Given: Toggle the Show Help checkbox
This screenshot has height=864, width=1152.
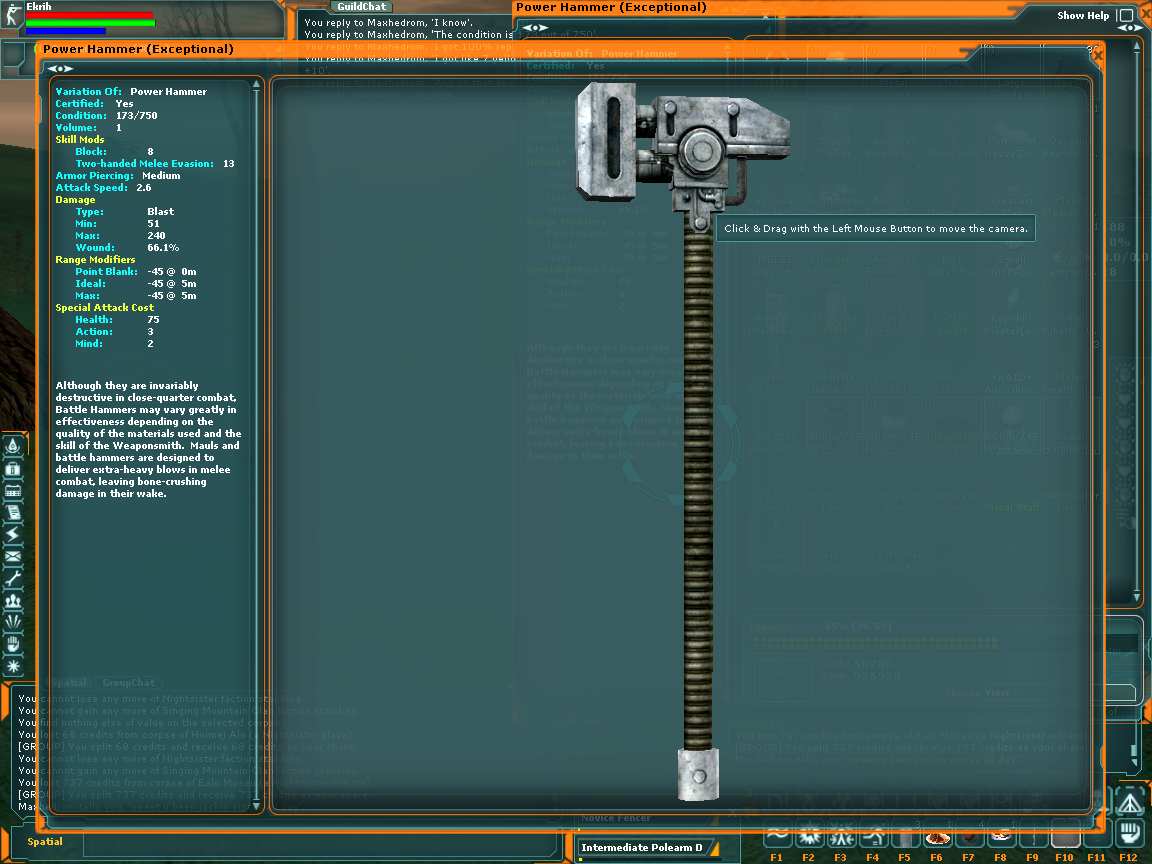Looking at the screenshot, I should tap(1126, 15).
